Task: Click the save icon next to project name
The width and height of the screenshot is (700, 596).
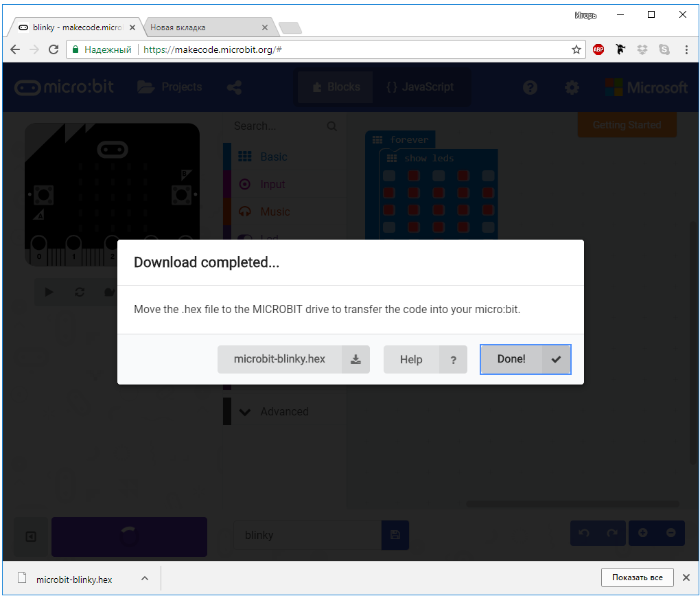Action: click(x=395, y=535)
